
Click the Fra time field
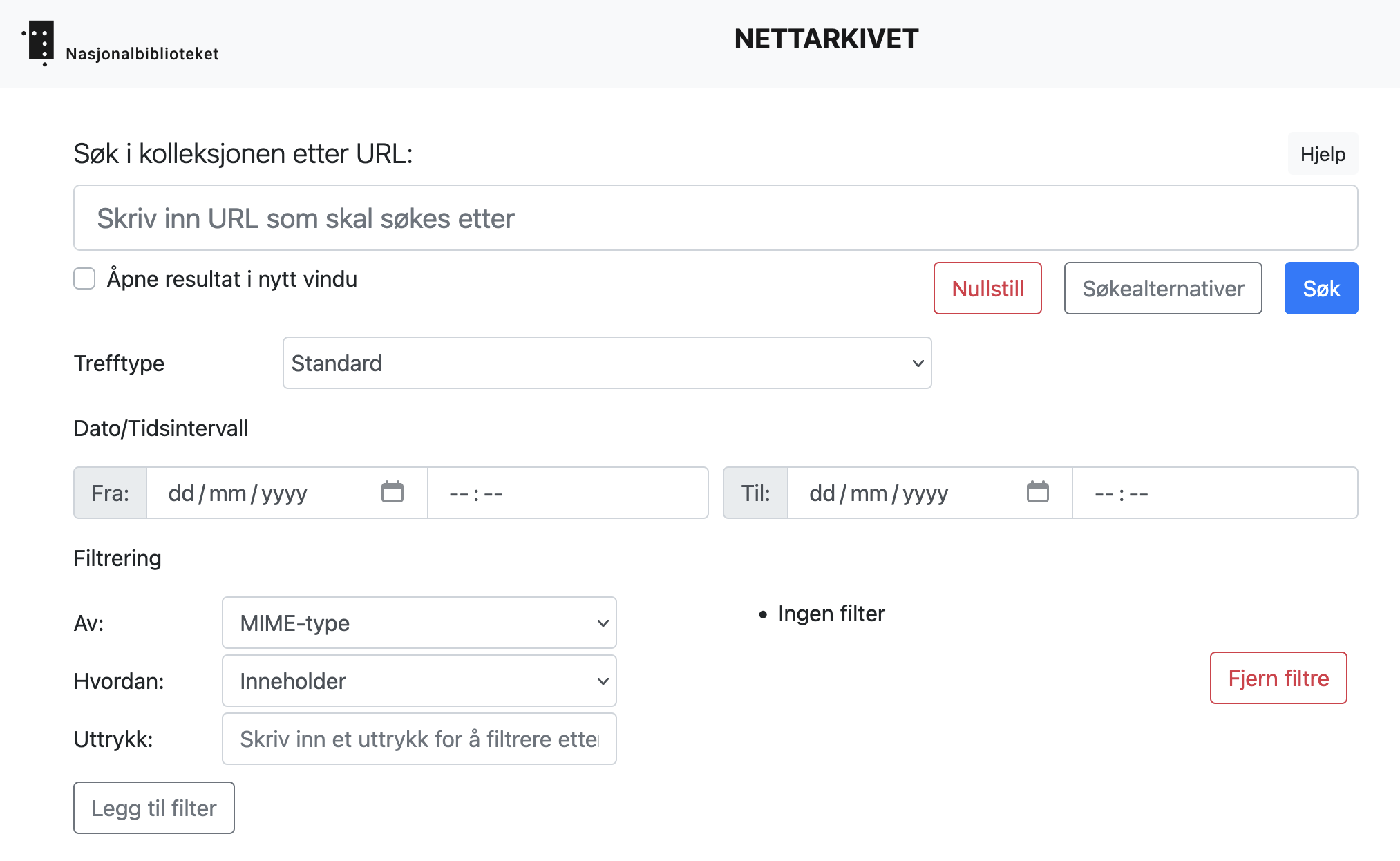567,493
